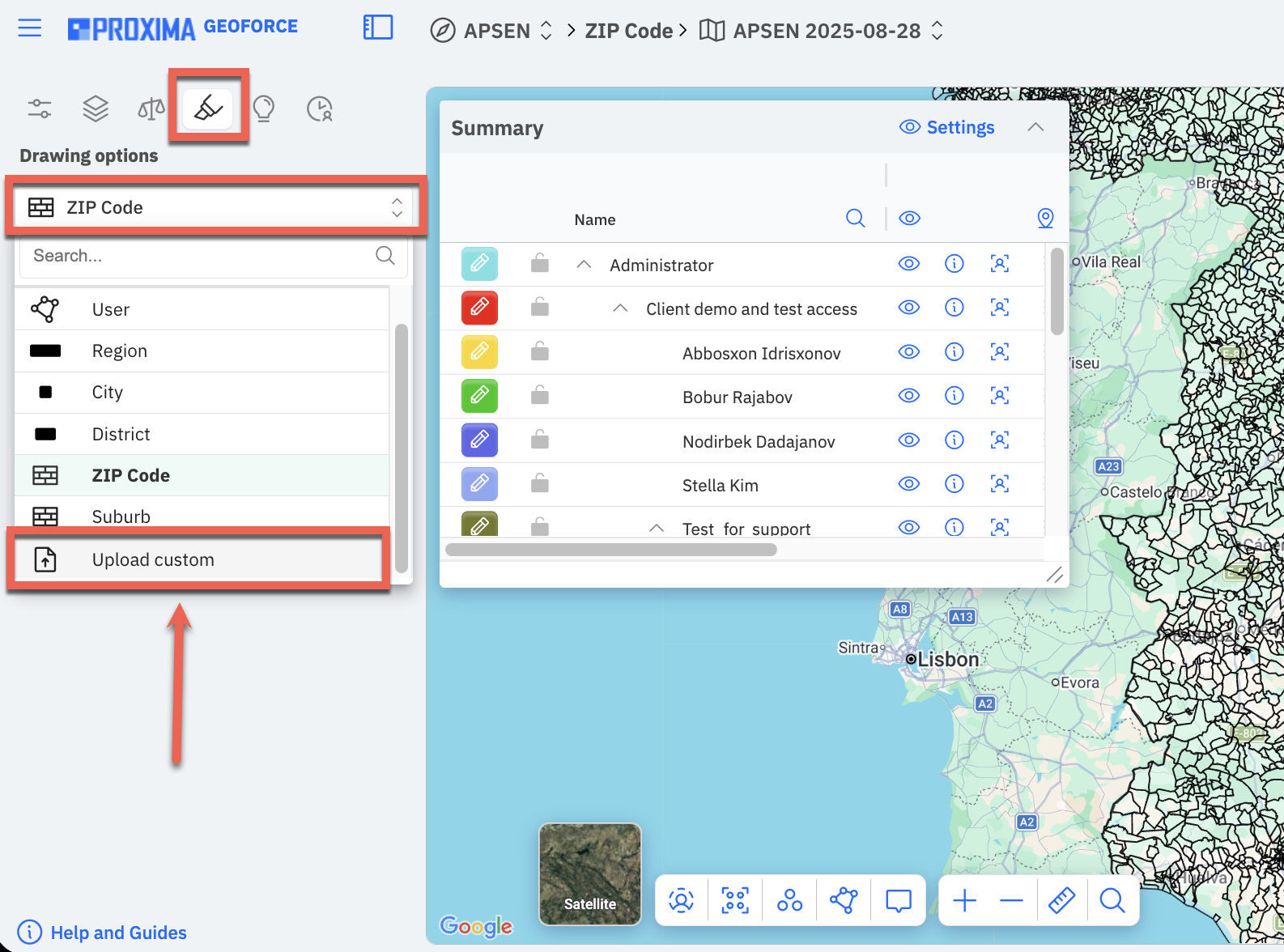The width and height of the screenshot is (1284, 952).
Task: Collapse the Administrator tree node
Action: [x=584, y=265]
